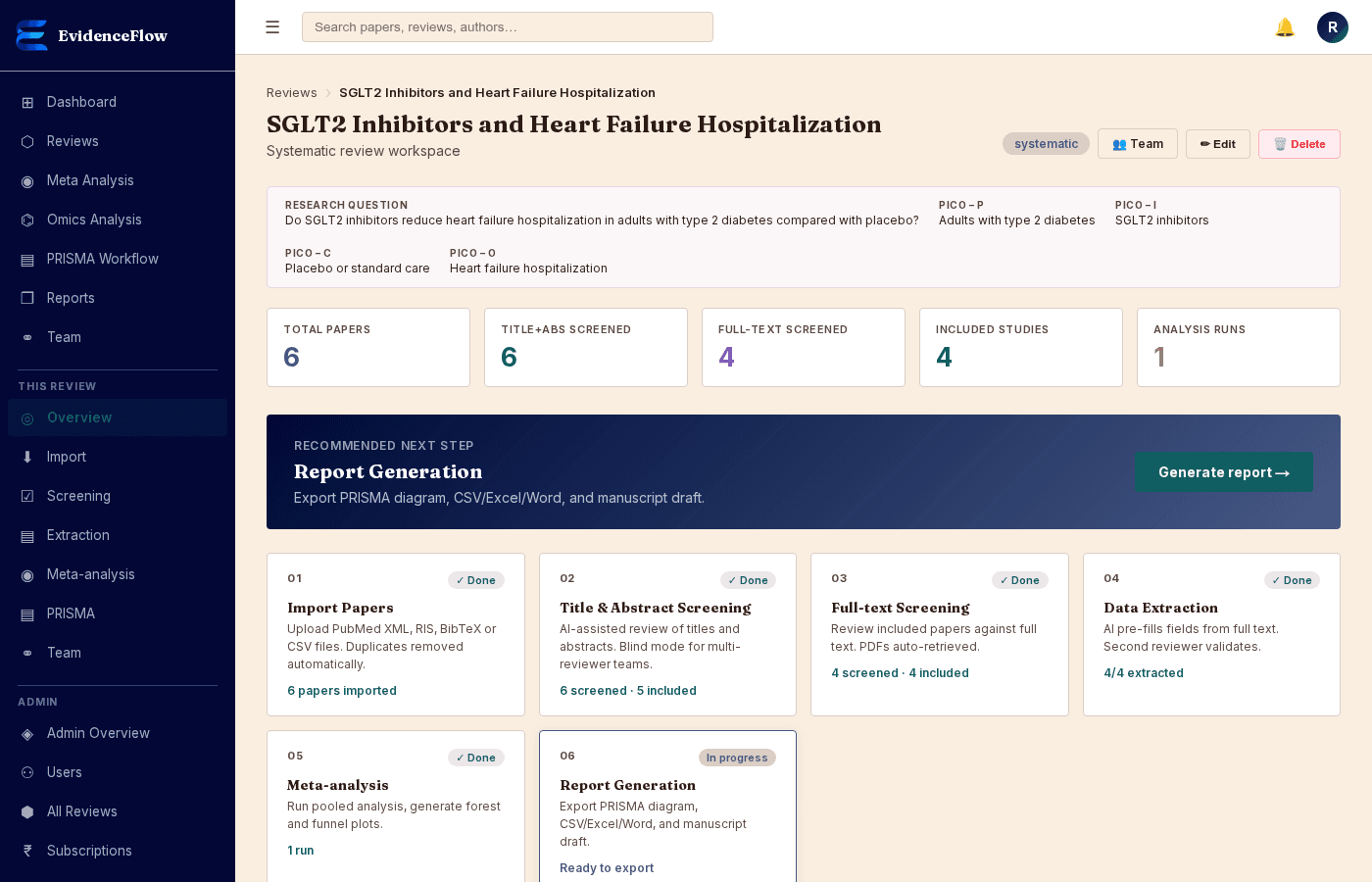Viewport: 1372px width, 882px height.
Task: Click the icon beside Meta Analysis, above Omics Analysis
Action: click(x=27, y=180)
